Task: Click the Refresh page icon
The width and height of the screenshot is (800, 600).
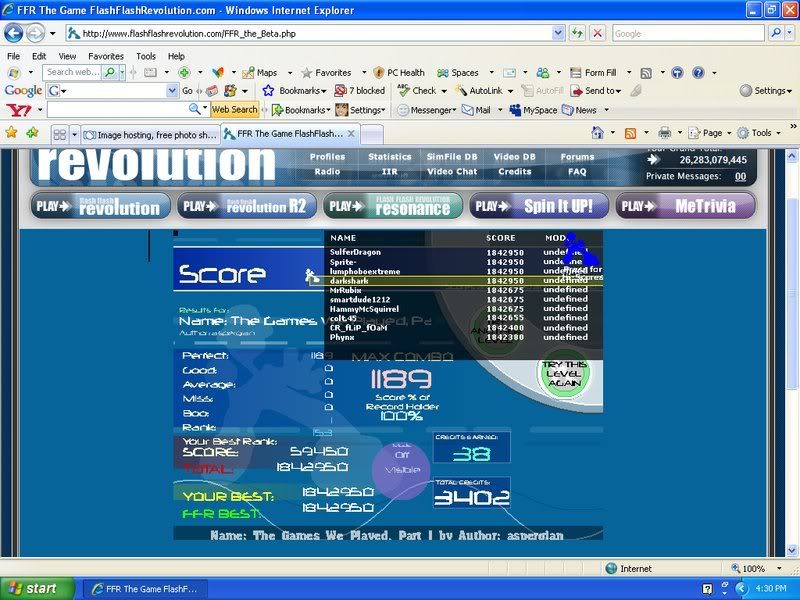Action: point(577,33)
